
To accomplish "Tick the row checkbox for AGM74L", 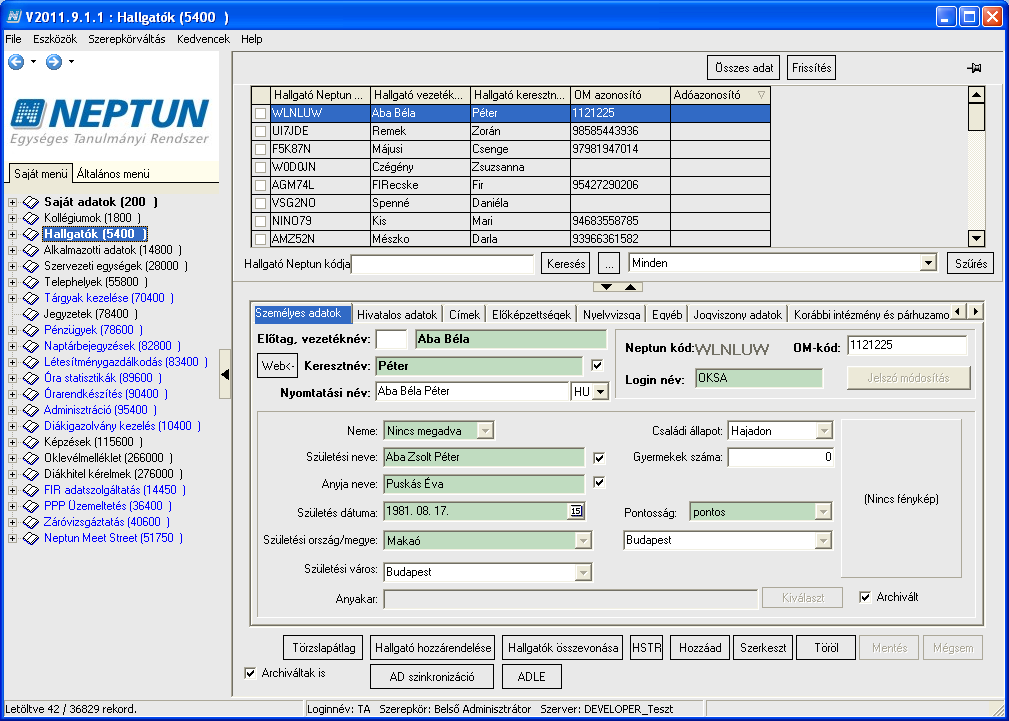I will coord(261,185).
